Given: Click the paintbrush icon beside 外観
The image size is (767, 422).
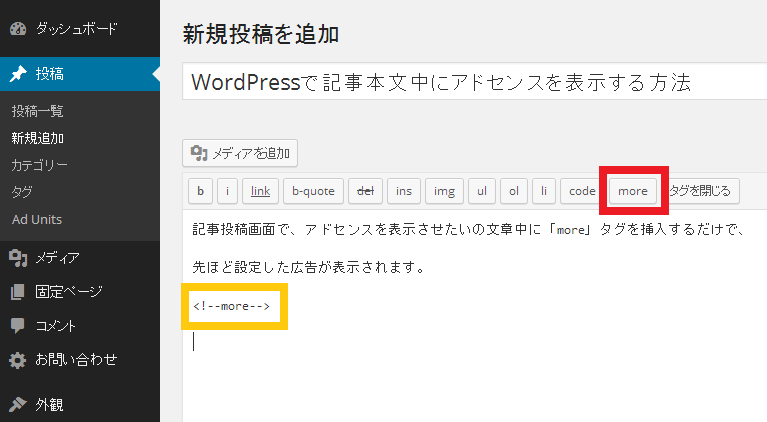Looking at the screenshot, I should [18, 404].
